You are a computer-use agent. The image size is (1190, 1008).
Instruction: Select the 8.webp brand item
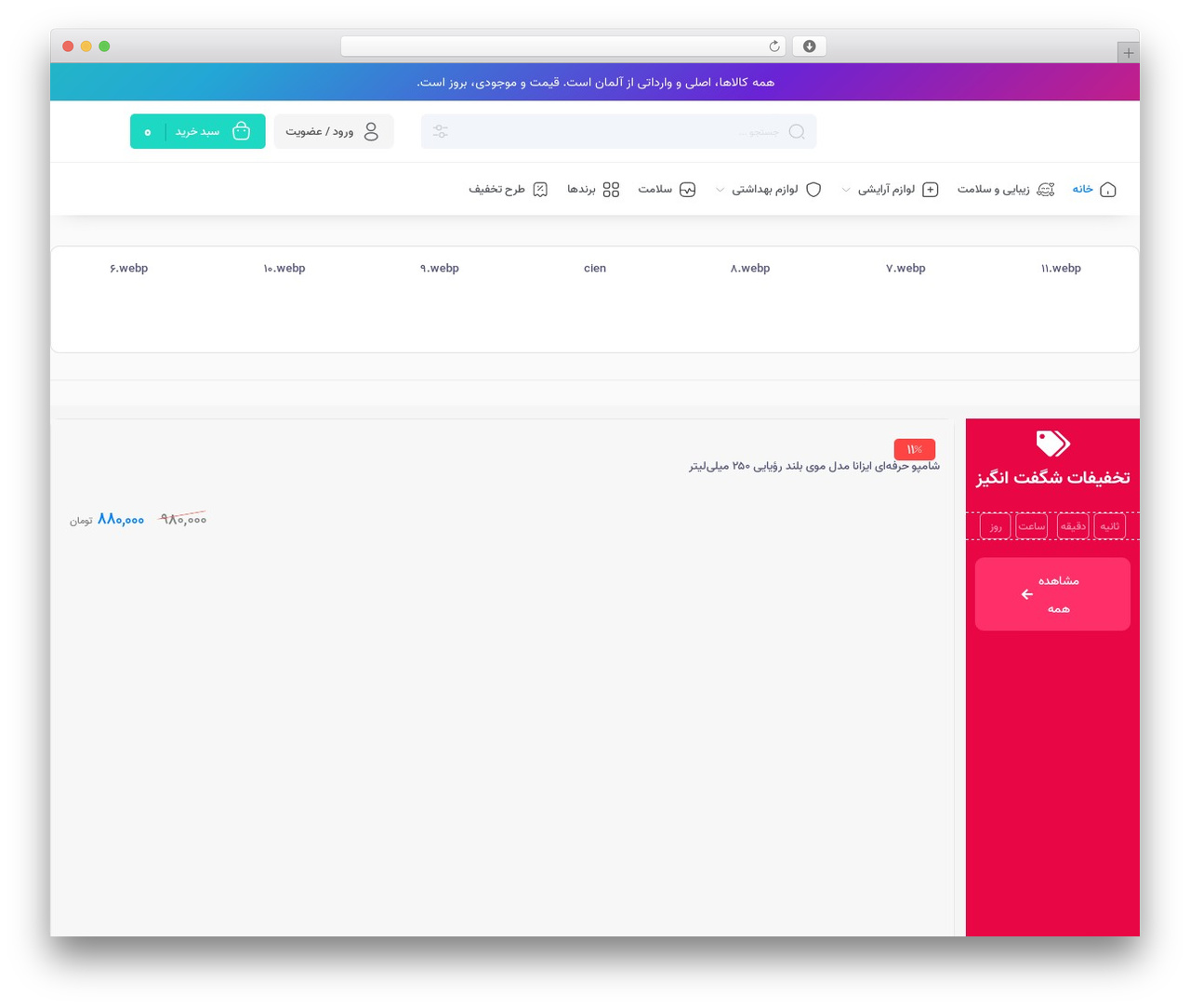click(x=750, y=269)
